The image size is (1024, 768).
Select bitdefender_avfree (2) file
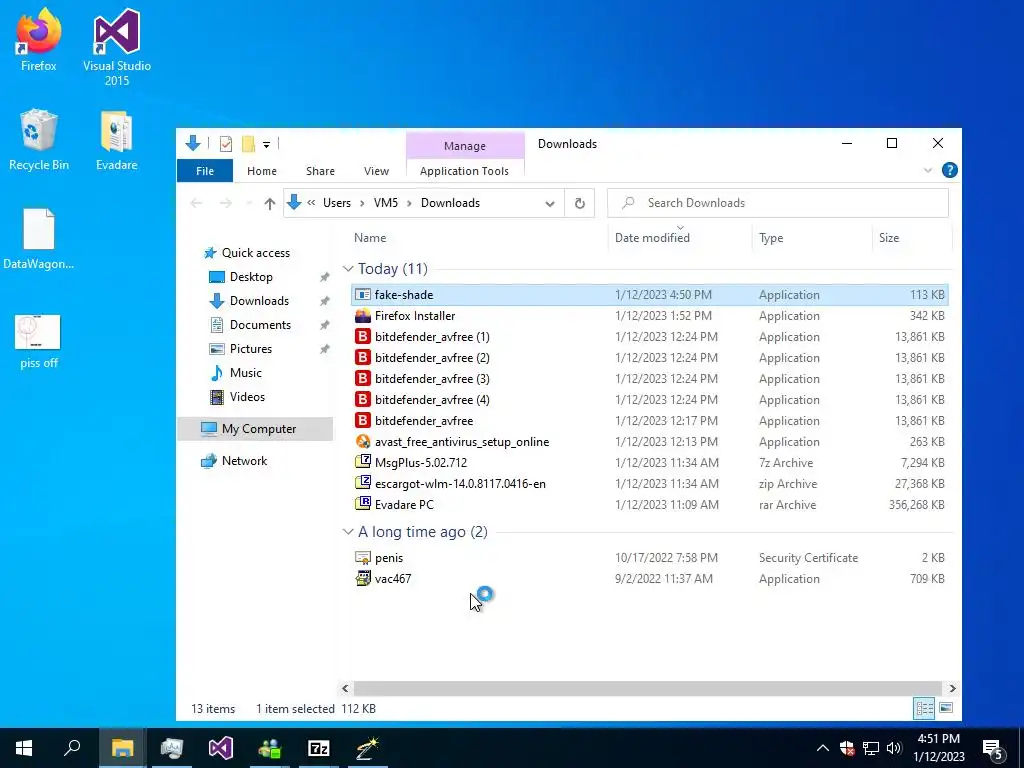pyautogui.click(x=649, y=358)
